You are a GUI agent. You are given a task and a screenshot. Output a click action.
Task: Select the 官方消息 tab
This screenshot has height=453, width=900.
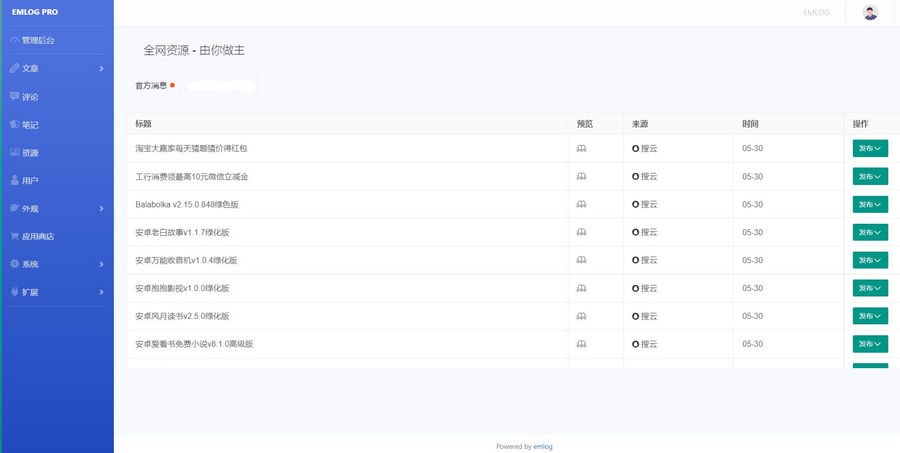pos(152,86)
